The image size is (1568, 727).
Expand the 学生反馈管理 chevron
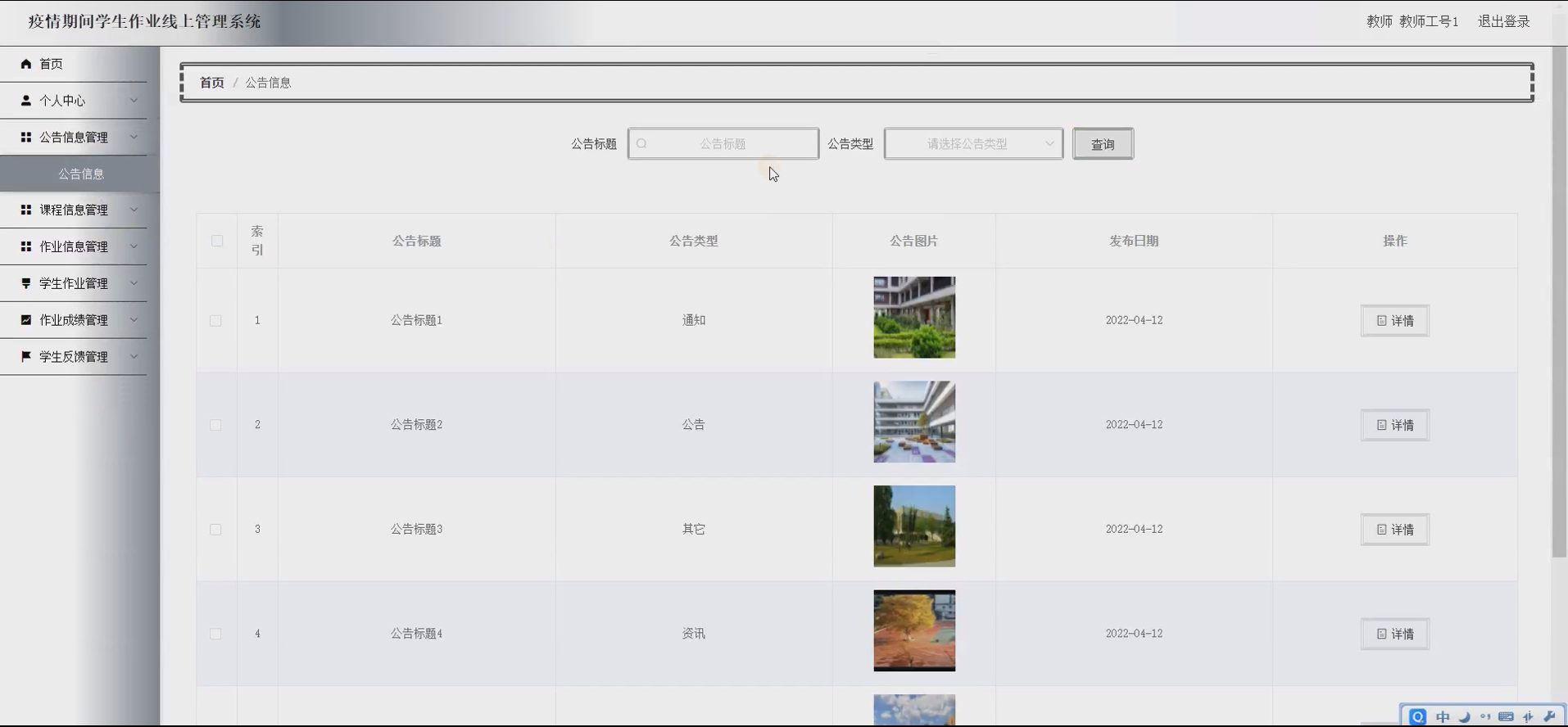[134, 357]
